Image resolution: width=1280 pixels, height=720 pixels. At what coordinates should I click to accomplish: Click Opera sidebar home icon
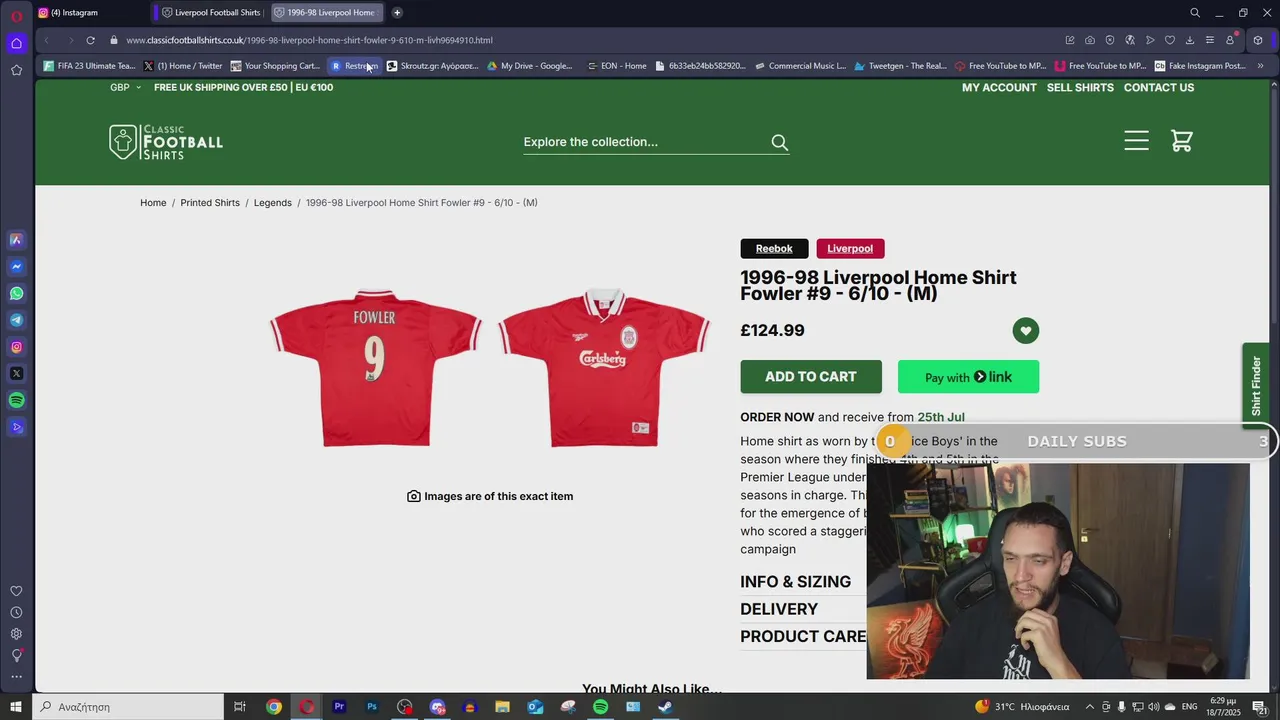[16, 43]
